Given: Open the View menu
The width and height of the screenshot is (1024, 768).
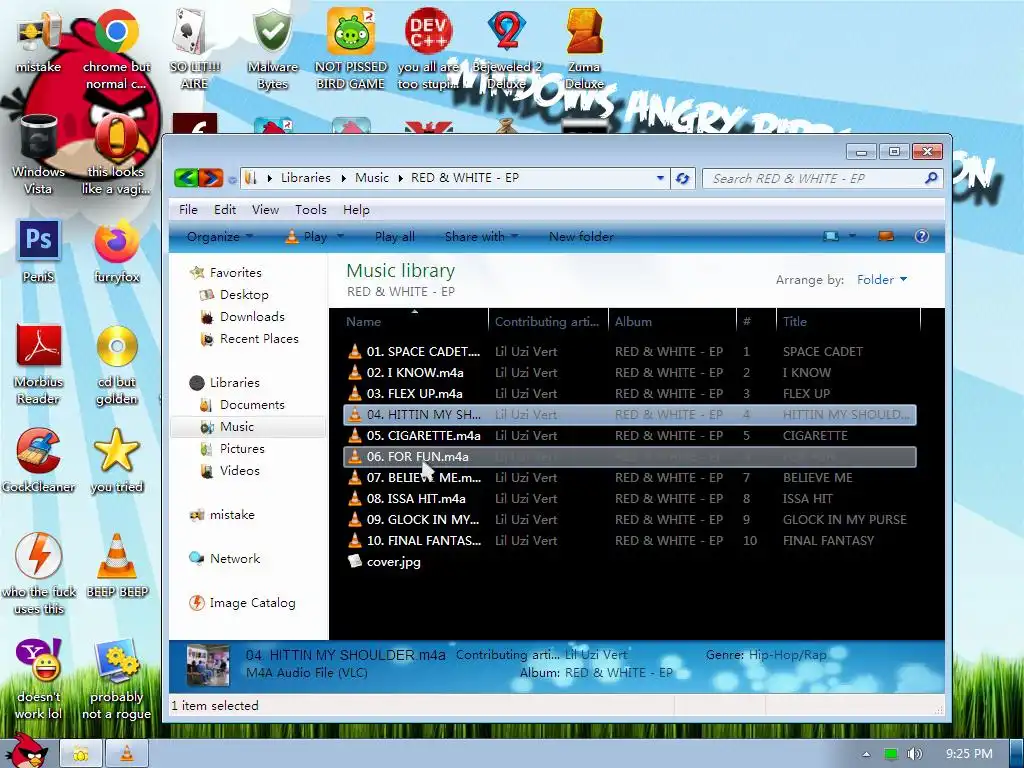Looking at the screenshot, I should point(265,210).
